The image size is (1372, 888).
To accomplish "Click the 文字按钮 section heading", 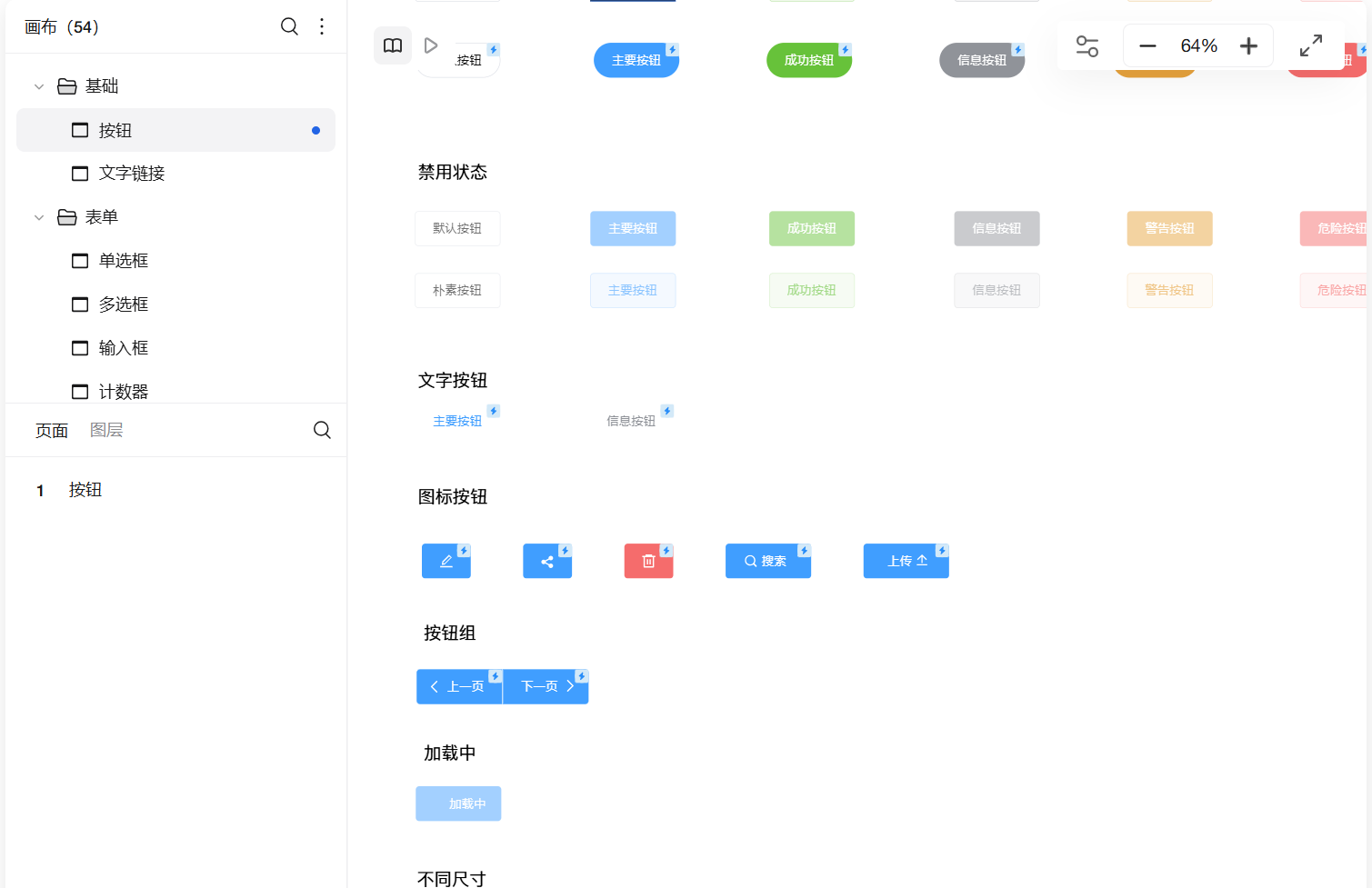I will click(x=453, y=381).
